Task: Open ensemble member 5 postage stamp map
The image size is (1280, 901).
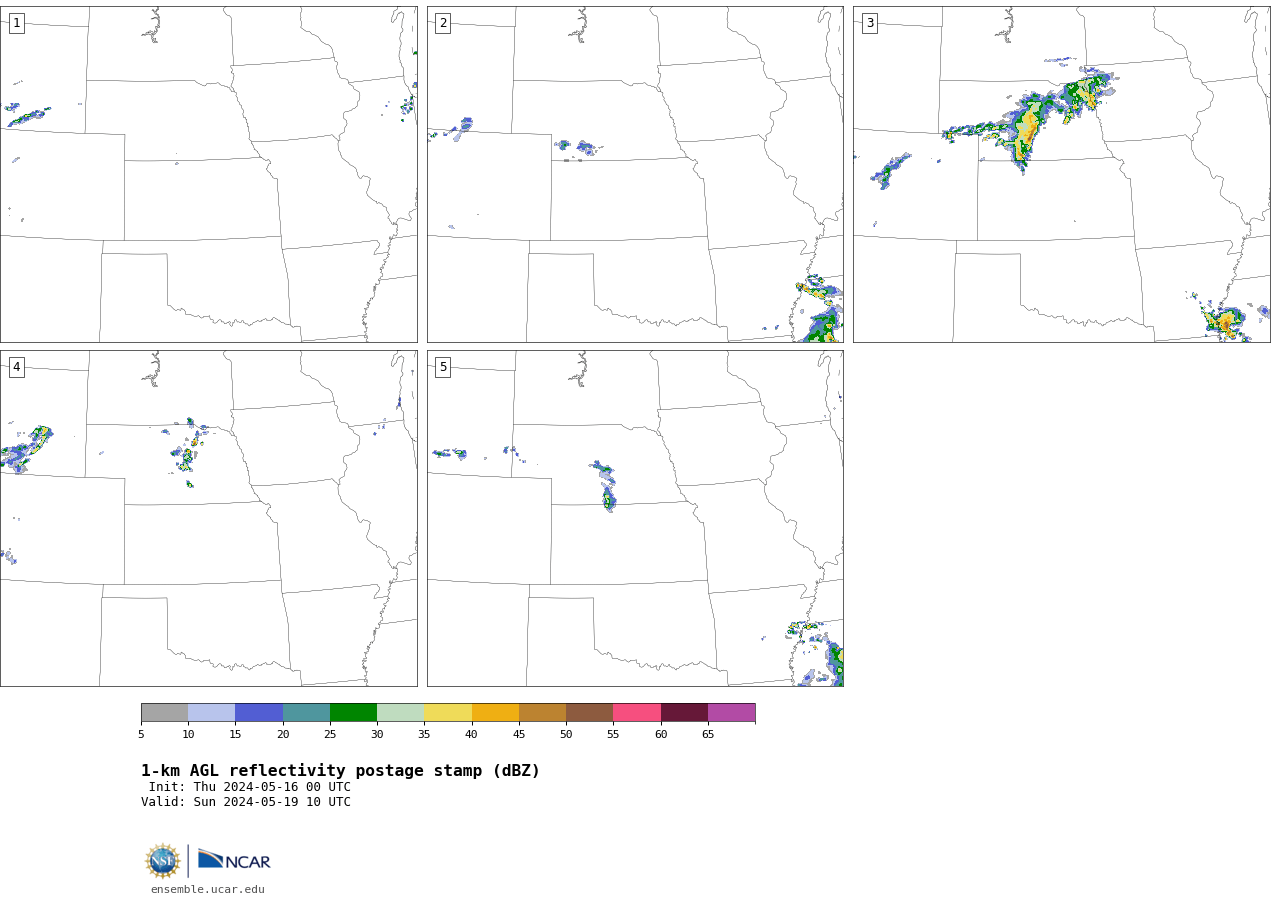Action: pos(635,518)
